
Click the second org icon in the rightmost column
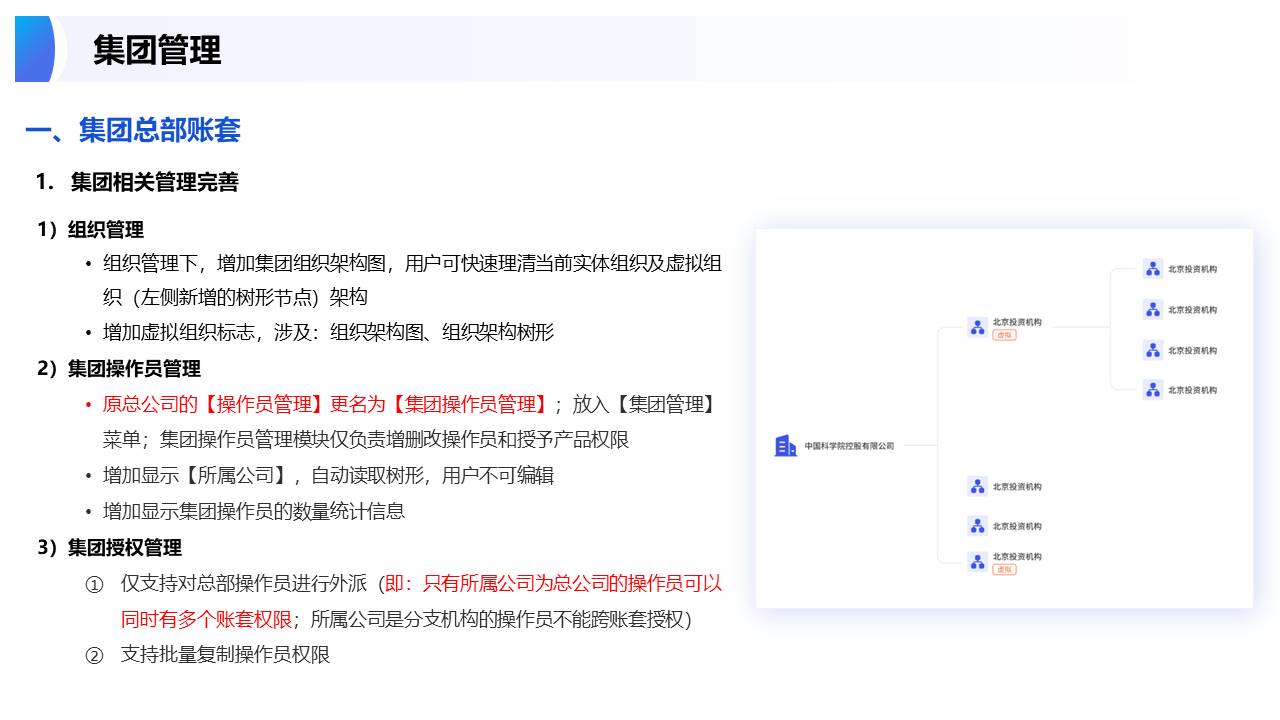(x=1153, y=310)
